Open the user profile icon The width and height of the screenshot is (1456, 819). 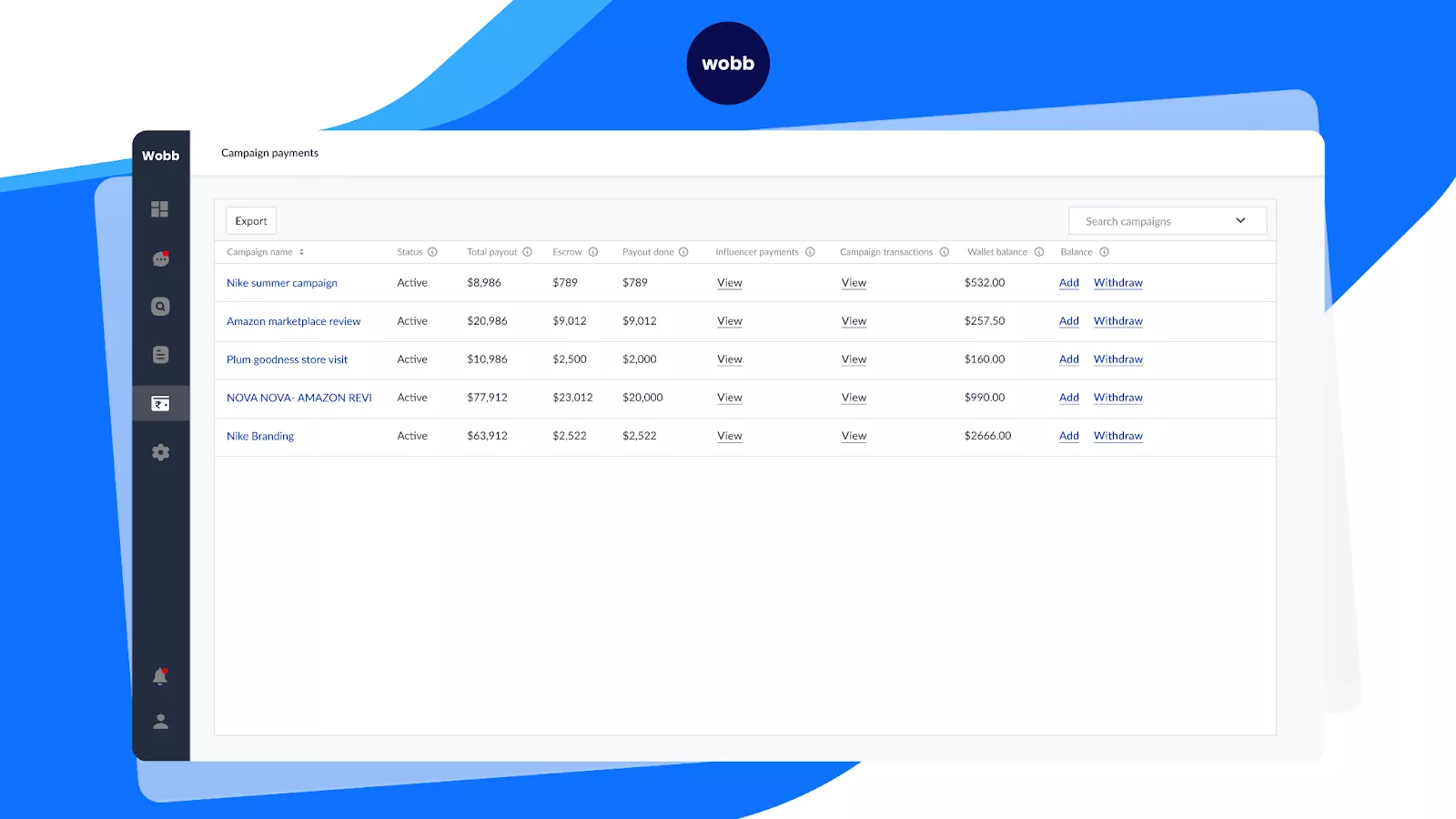click(x=160, y=722)
